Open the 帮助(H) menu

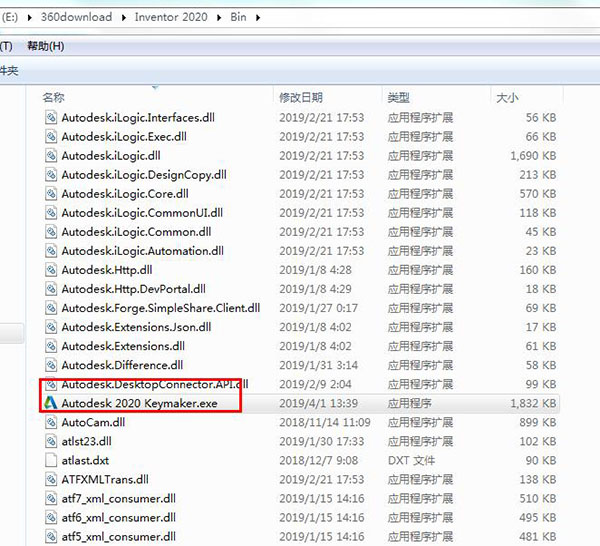coord(45,46)
